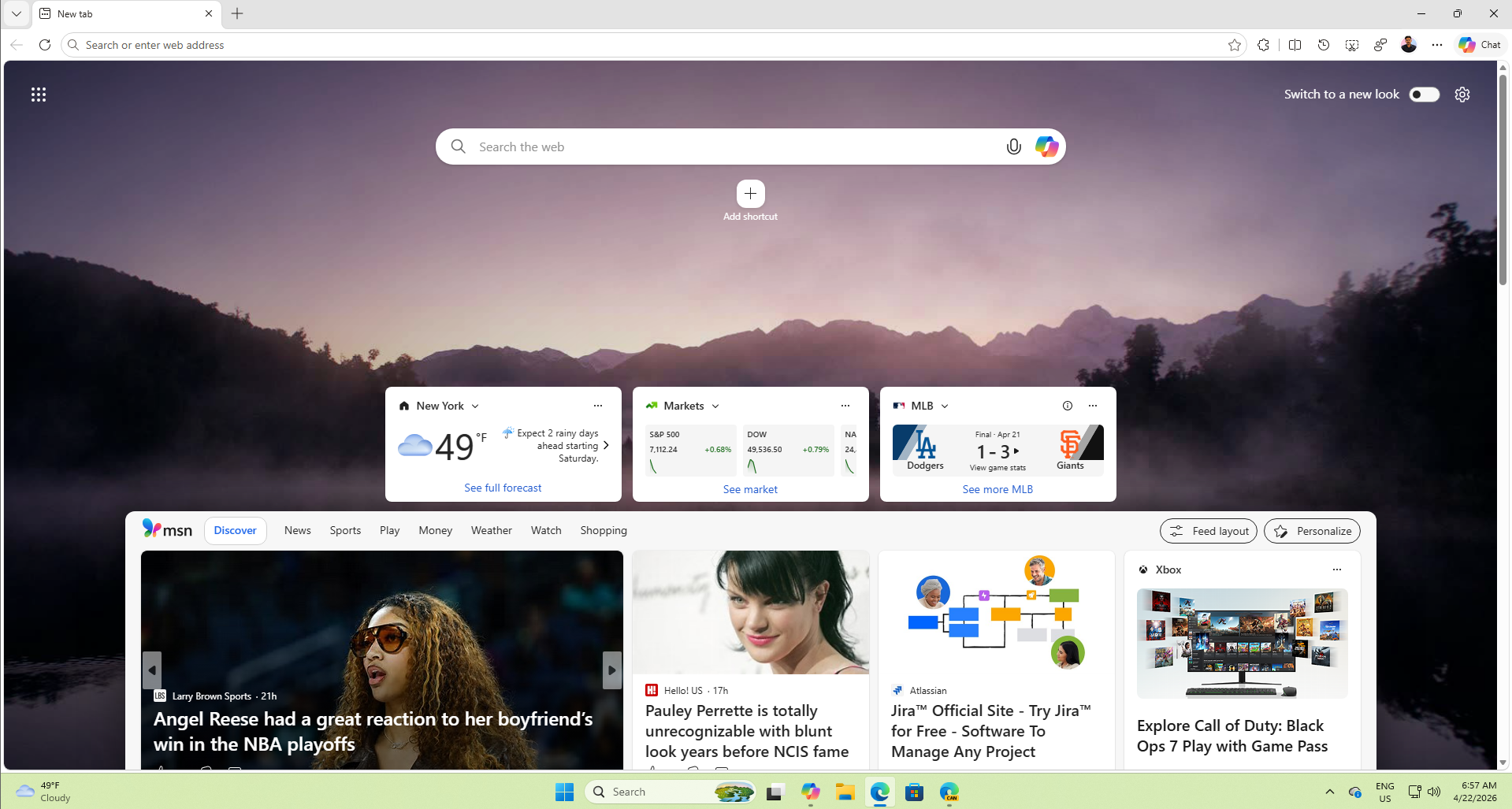Favorite this page with the star icon

coord(1235,45)
